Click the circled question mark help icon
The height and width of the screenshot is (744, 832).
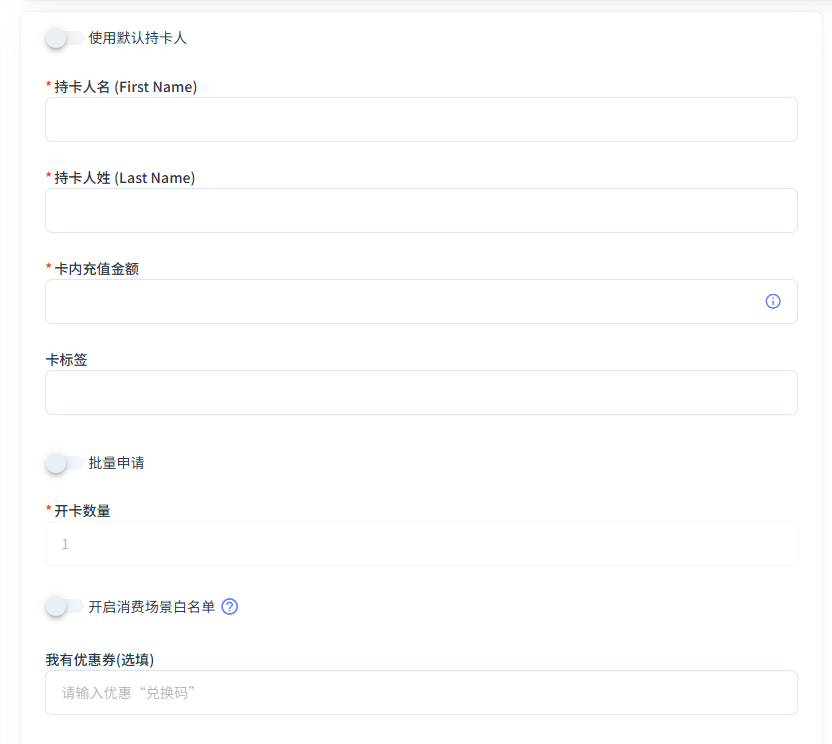231,607
